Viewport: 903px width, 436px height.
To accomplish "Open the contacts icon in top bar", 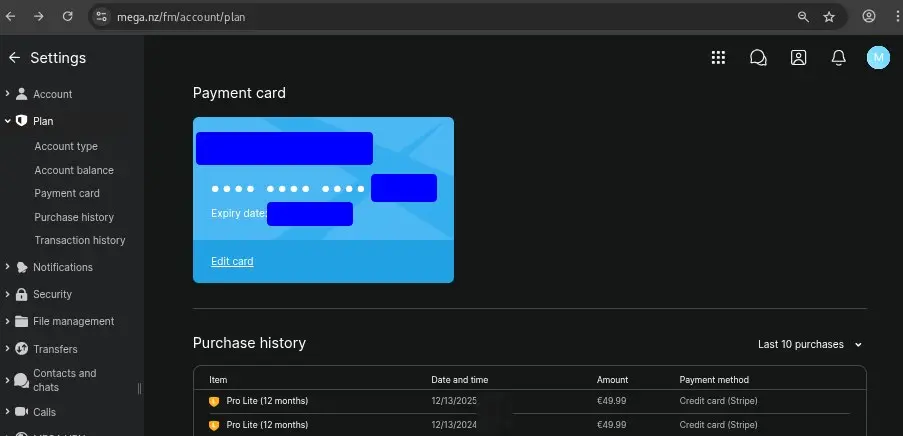I will (798, 58).
